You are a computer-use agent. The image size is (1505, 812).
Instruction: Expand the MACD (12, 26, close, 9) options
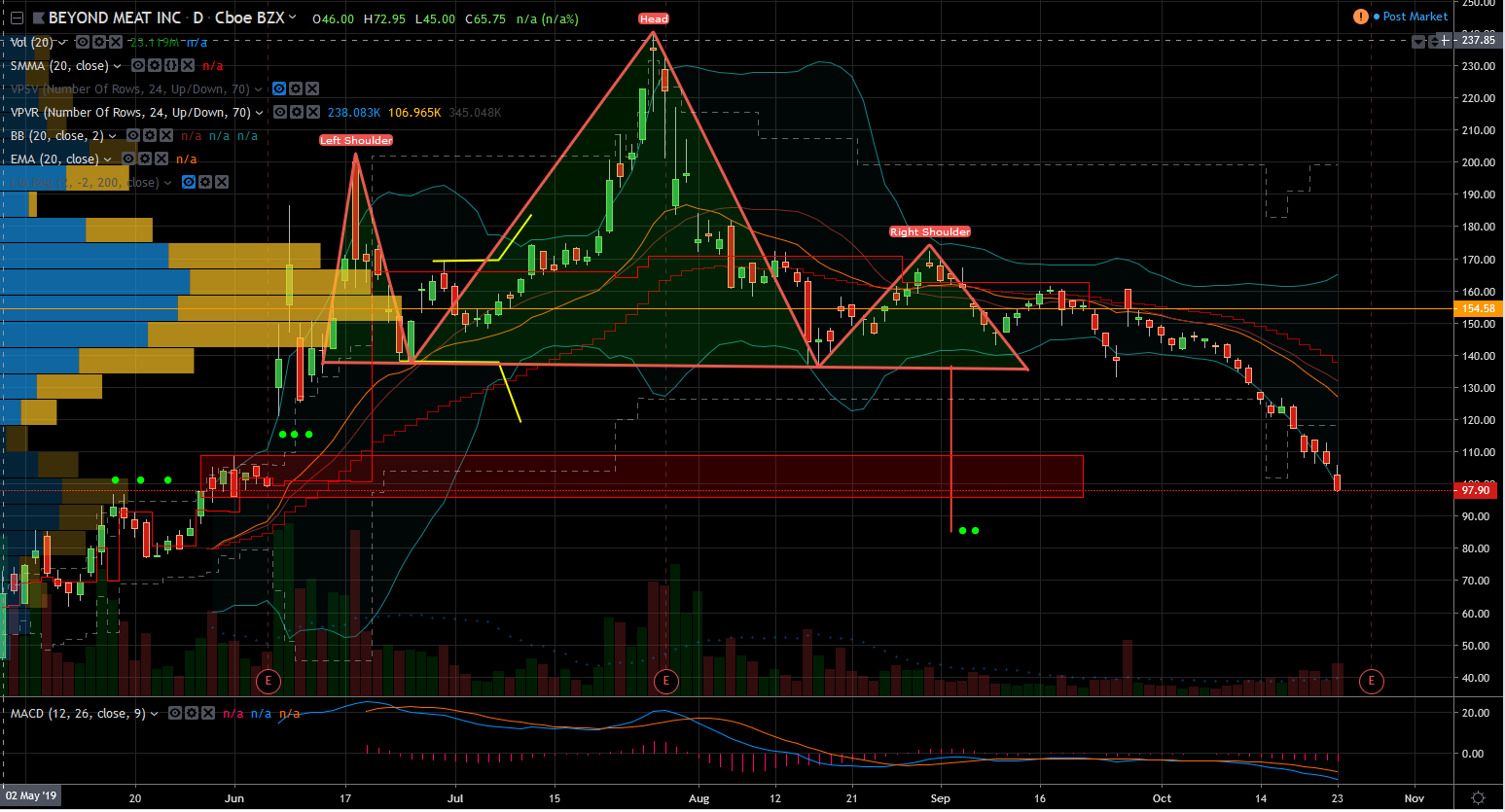(x=155, y=714)
